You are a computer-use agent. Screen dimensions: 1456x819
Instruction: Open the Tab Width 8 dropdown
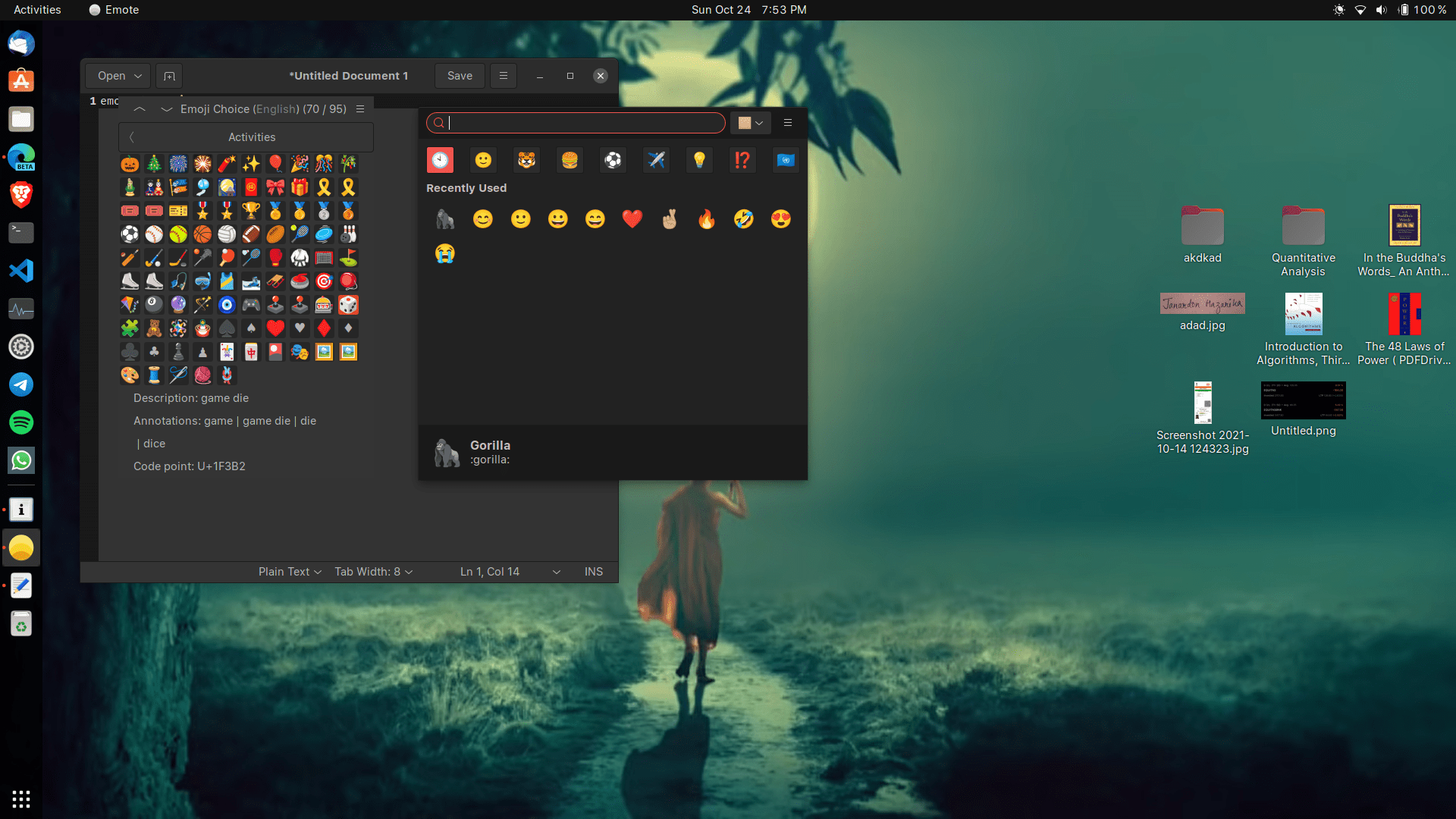(x=373, y=571)
